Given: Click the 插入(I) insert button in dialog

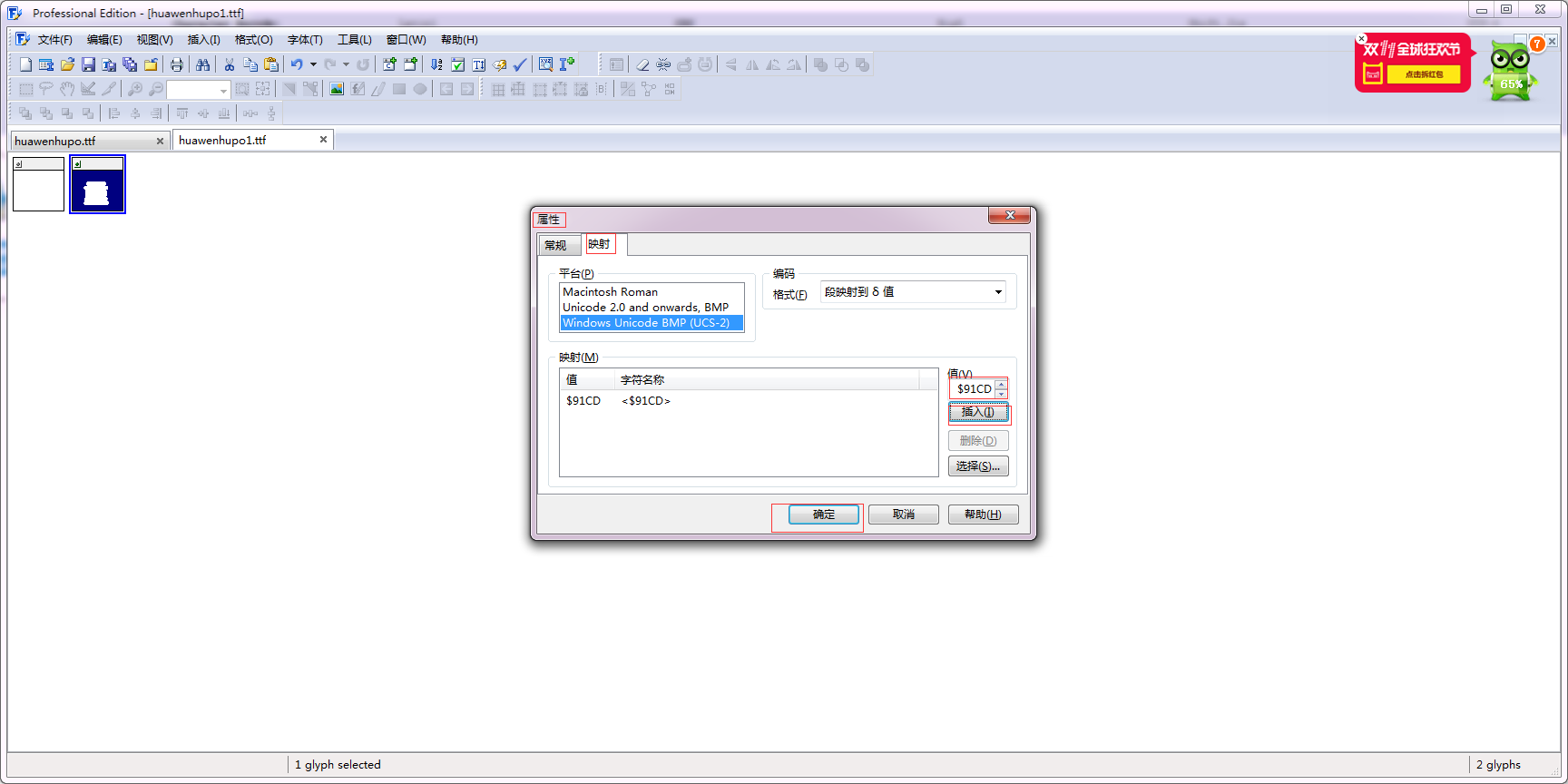Looking at the screenshot, I should [x=978, y=412].
